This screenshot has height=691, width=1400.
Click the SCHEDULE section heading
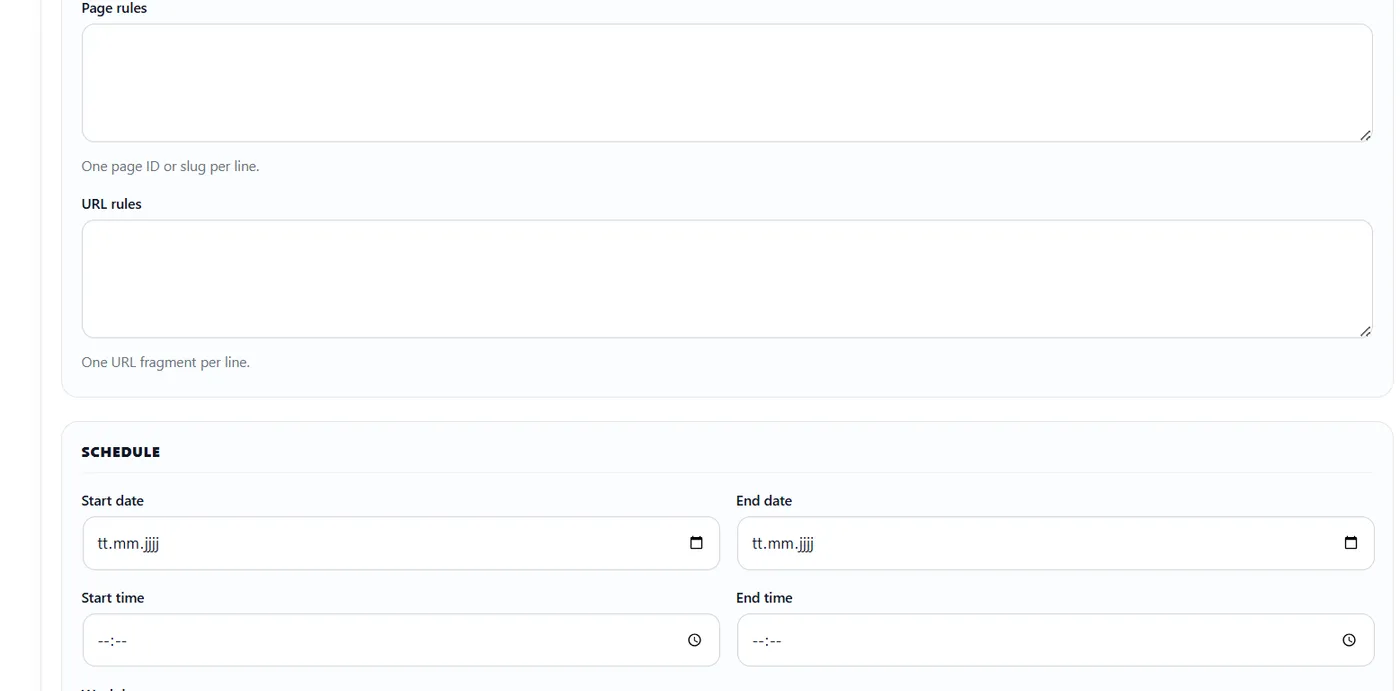point(121,452)
